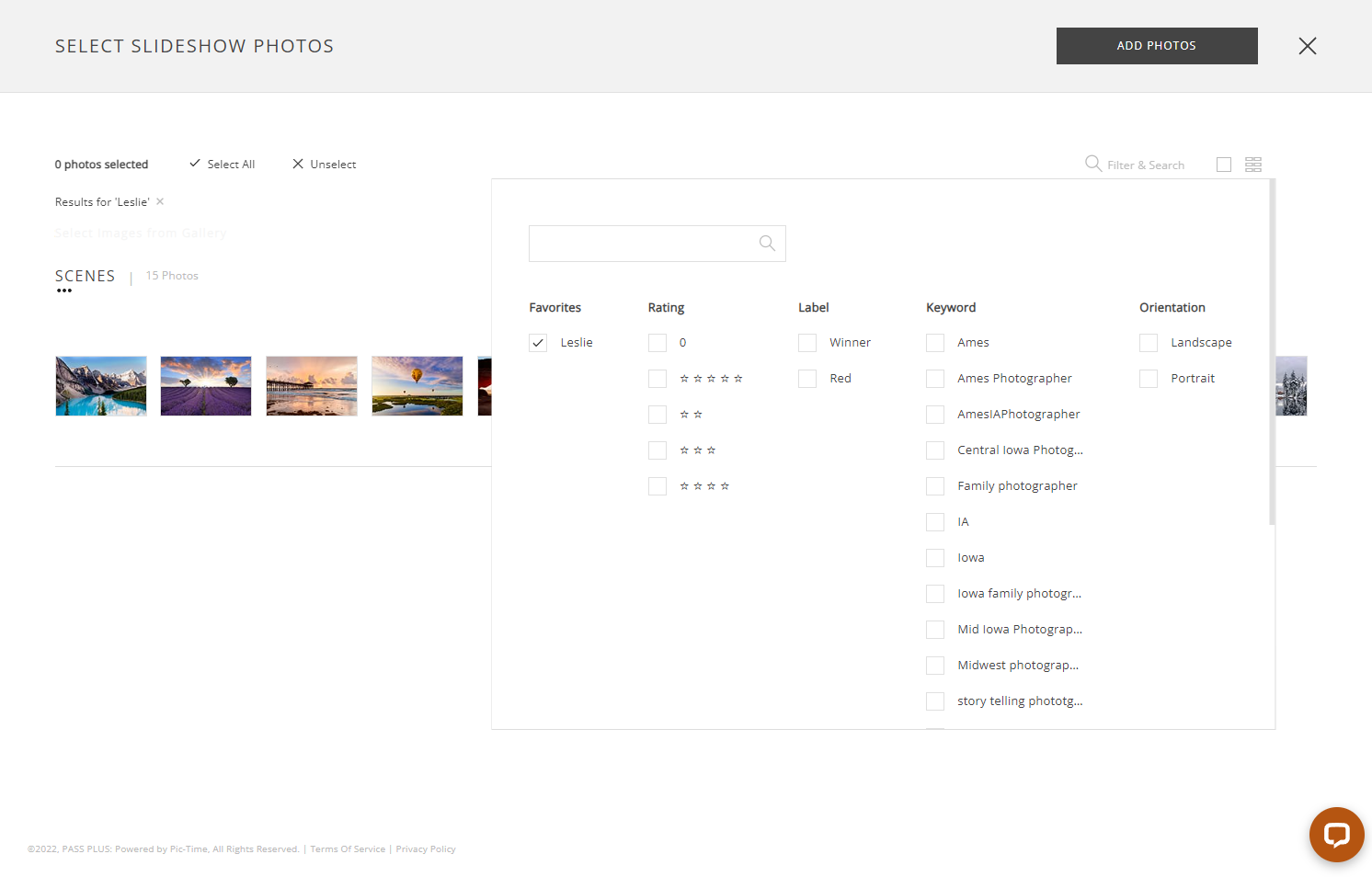Check the four-star rating checkbox
Viewport: 1372px width, 877px height.
(657, 486)
